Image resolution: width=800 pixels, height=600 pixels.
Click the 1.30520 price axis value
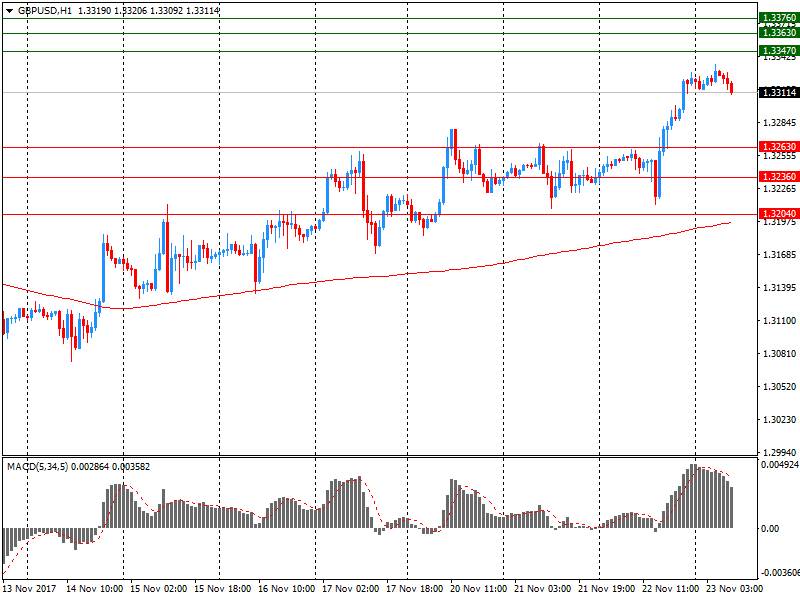[779, 387]
